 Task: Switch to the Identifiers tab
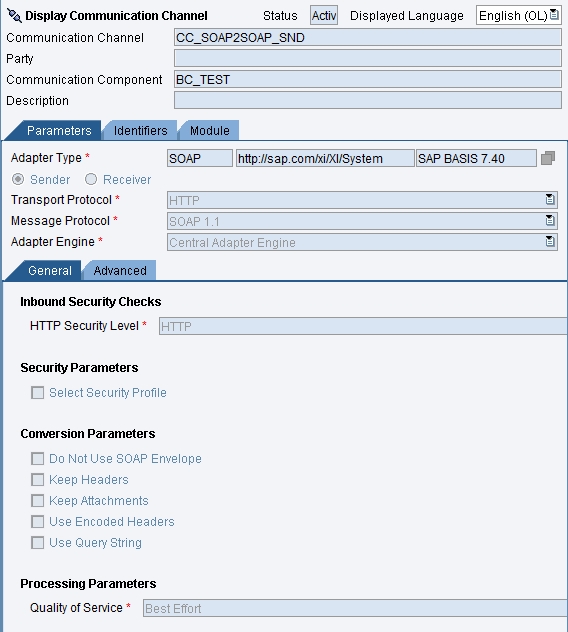(140, 131)
